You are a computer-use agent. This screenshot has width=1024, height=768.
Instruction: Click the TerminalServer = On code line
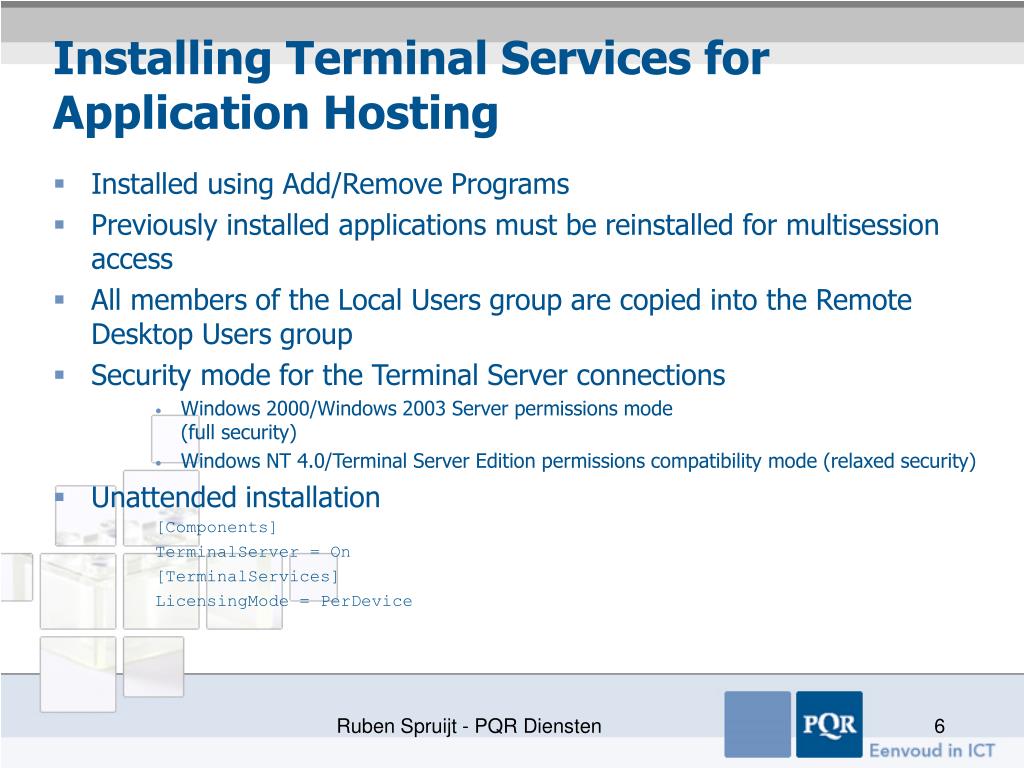(252, 552)
